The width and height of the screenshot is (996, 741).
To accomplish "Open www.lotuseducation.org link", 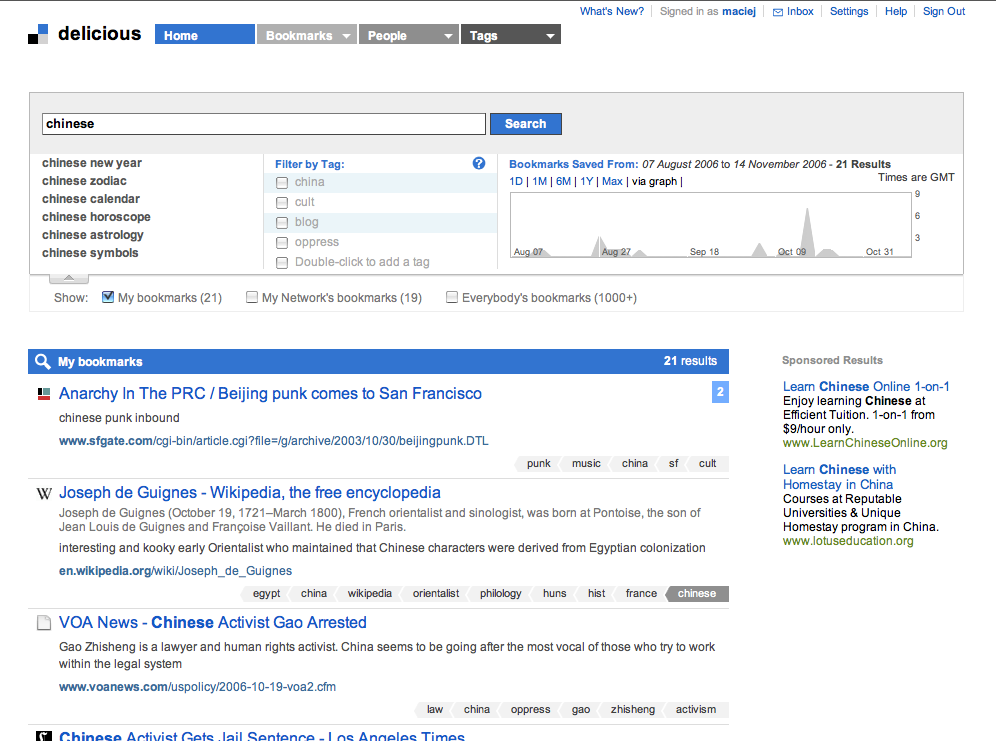I will (x=848, y=541).
